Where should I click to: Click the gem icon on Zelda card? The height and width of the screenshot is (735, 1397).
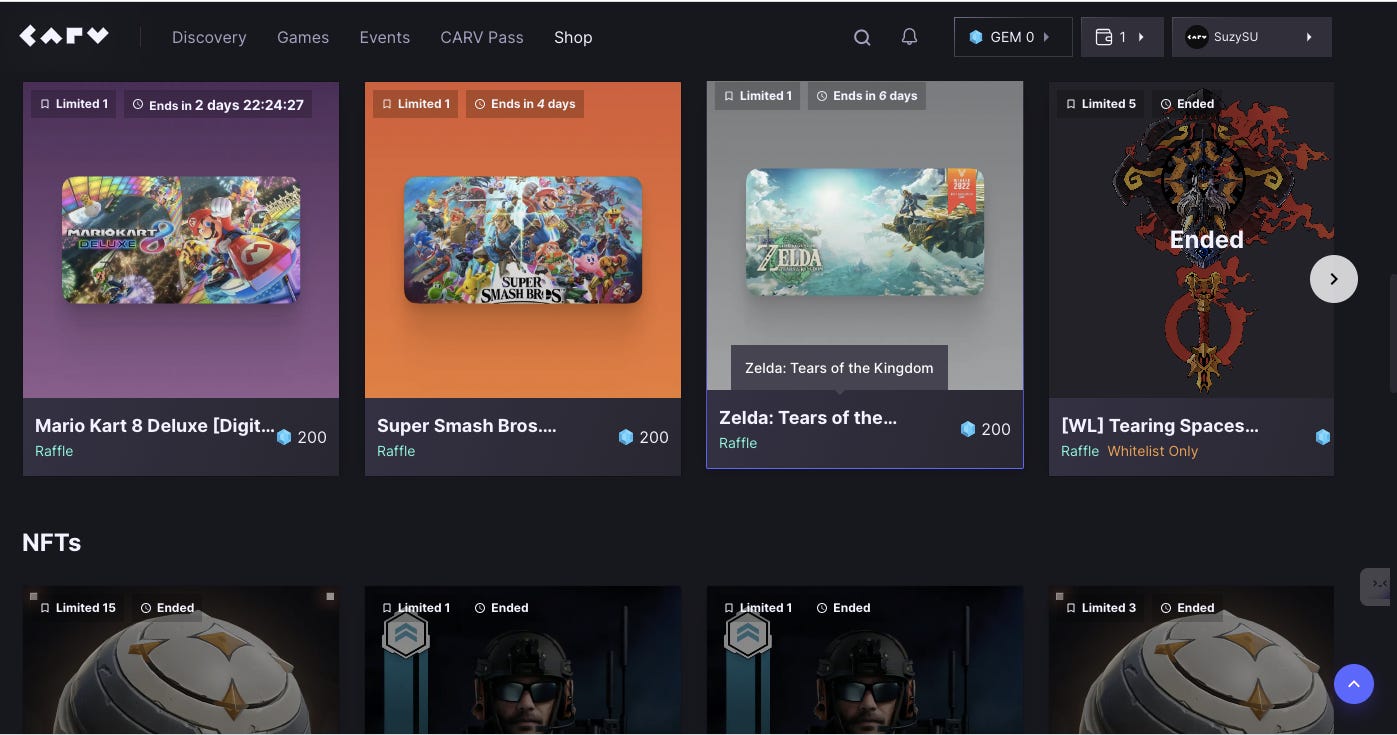pyautogui.click(x=968, y=429)
